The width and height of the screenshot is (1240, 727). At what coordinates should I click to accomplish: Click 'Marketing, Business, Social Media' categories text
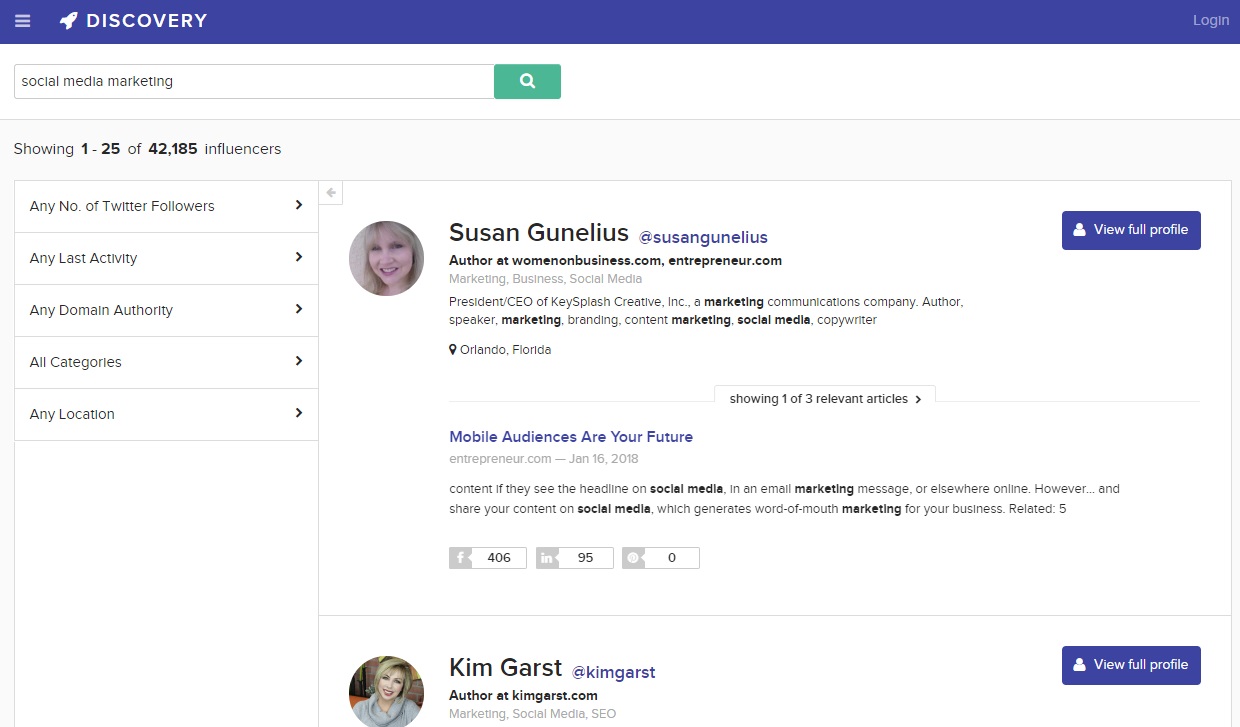tap(546, 279)
